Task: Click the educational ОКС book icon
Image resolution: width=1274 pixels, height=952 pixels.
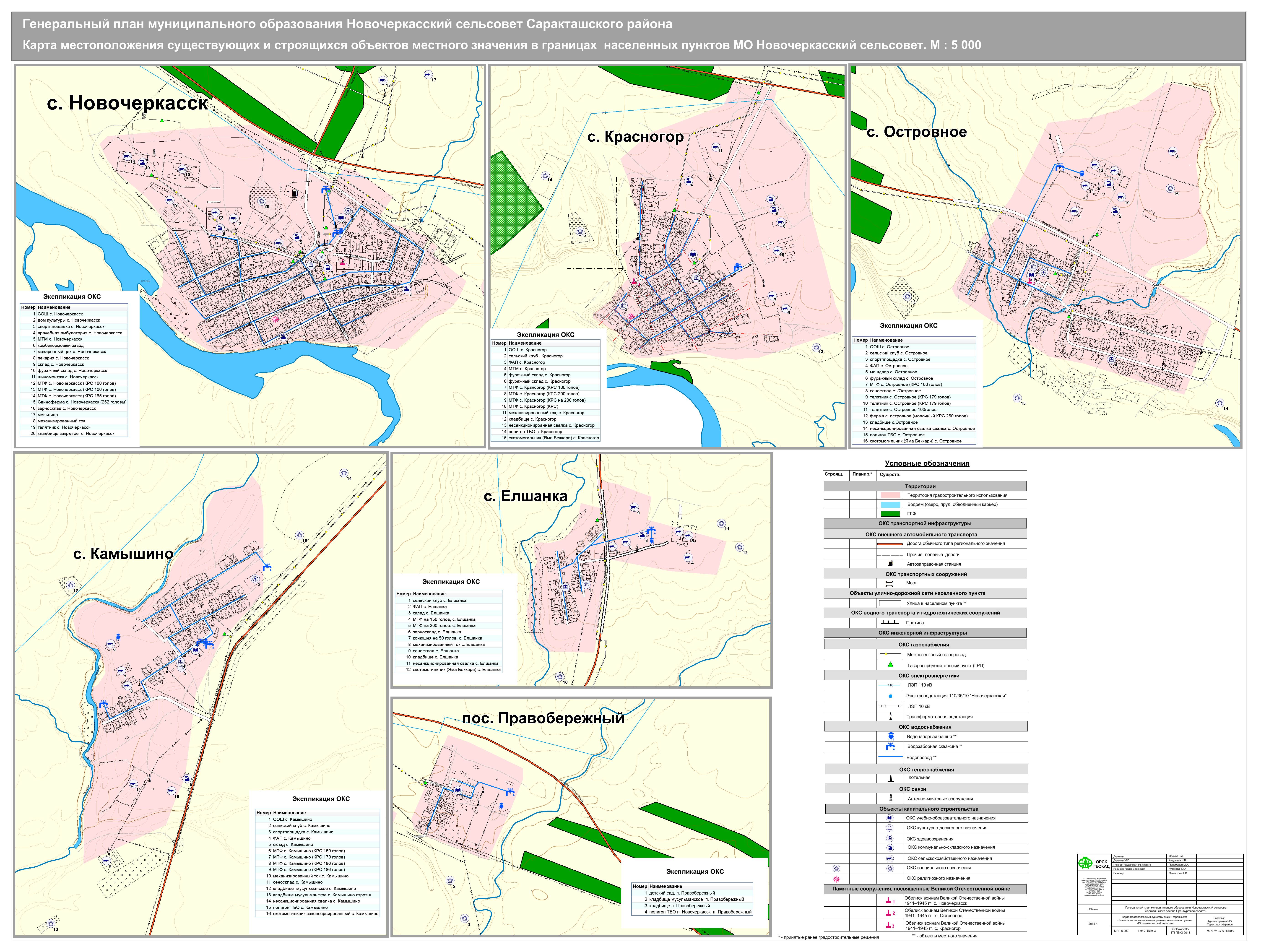Action: 890,818
